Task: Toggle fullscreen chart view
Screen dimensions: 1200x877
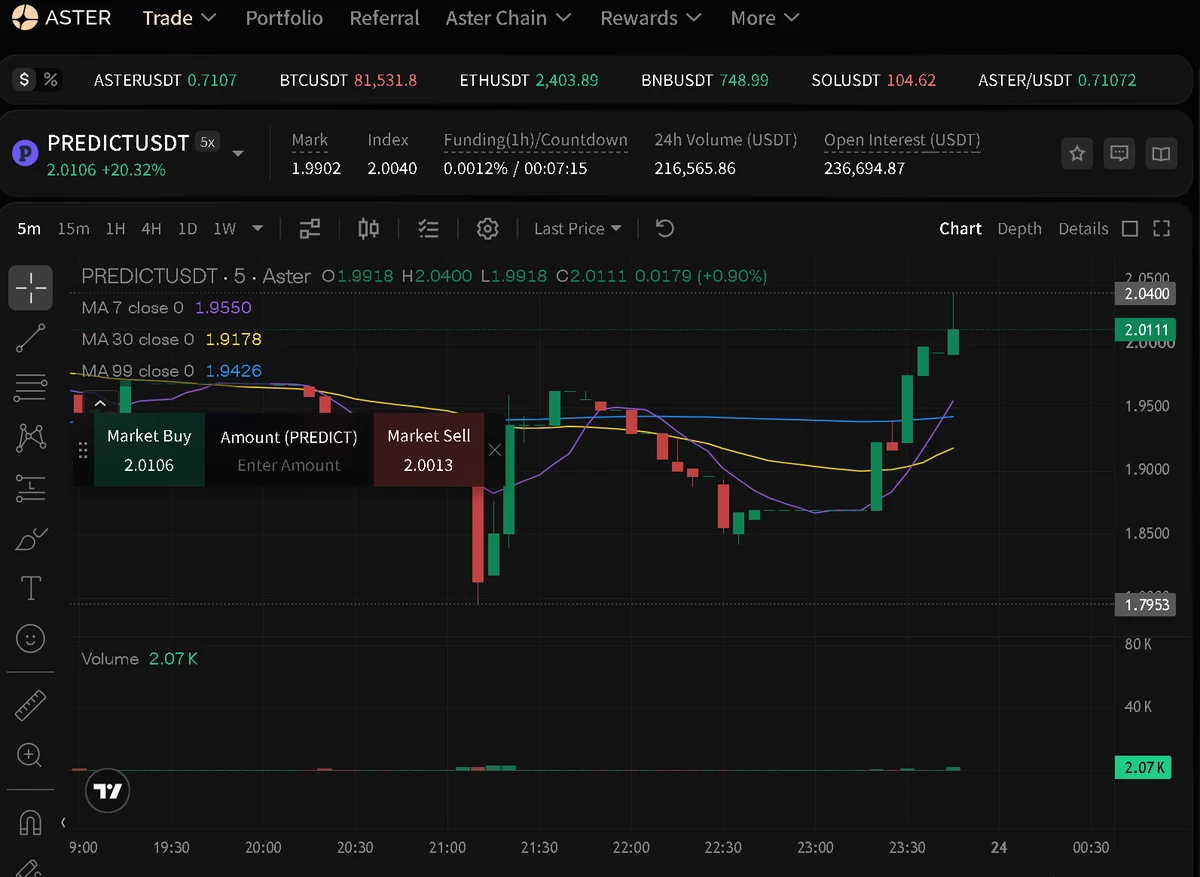Action: click(x=1161, y=229)
